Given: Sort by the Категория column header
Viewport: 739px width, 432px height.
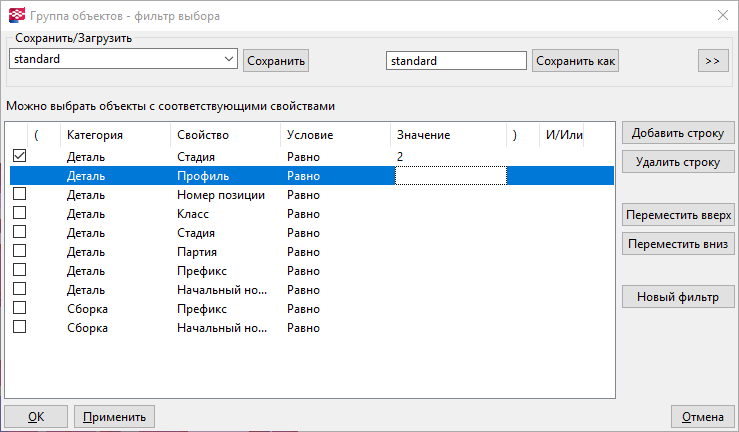Looking at the screenshot, I should (95, 135).
